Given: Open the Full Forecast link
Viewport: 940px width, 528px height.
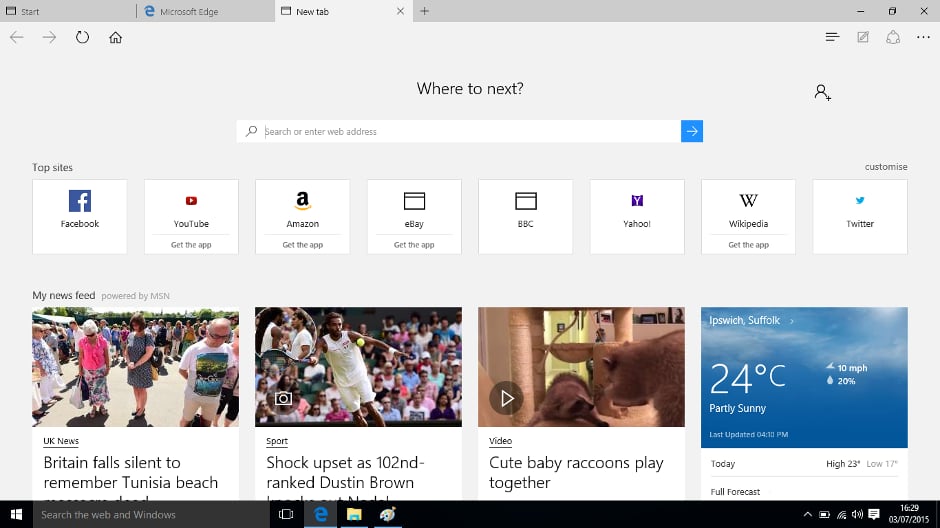Looking at the screenshot, I should click(735, 491).
